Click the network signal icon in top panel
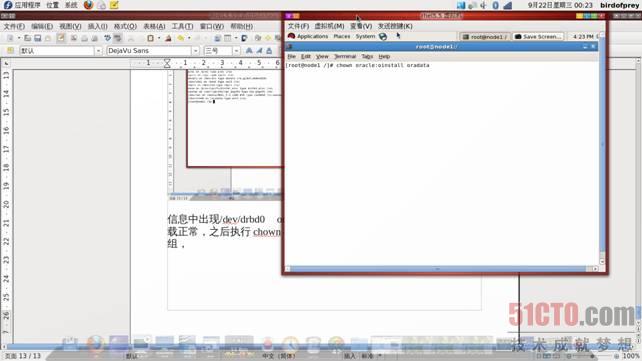The height and width of the screenshot is (361, 642). [508, 5]
